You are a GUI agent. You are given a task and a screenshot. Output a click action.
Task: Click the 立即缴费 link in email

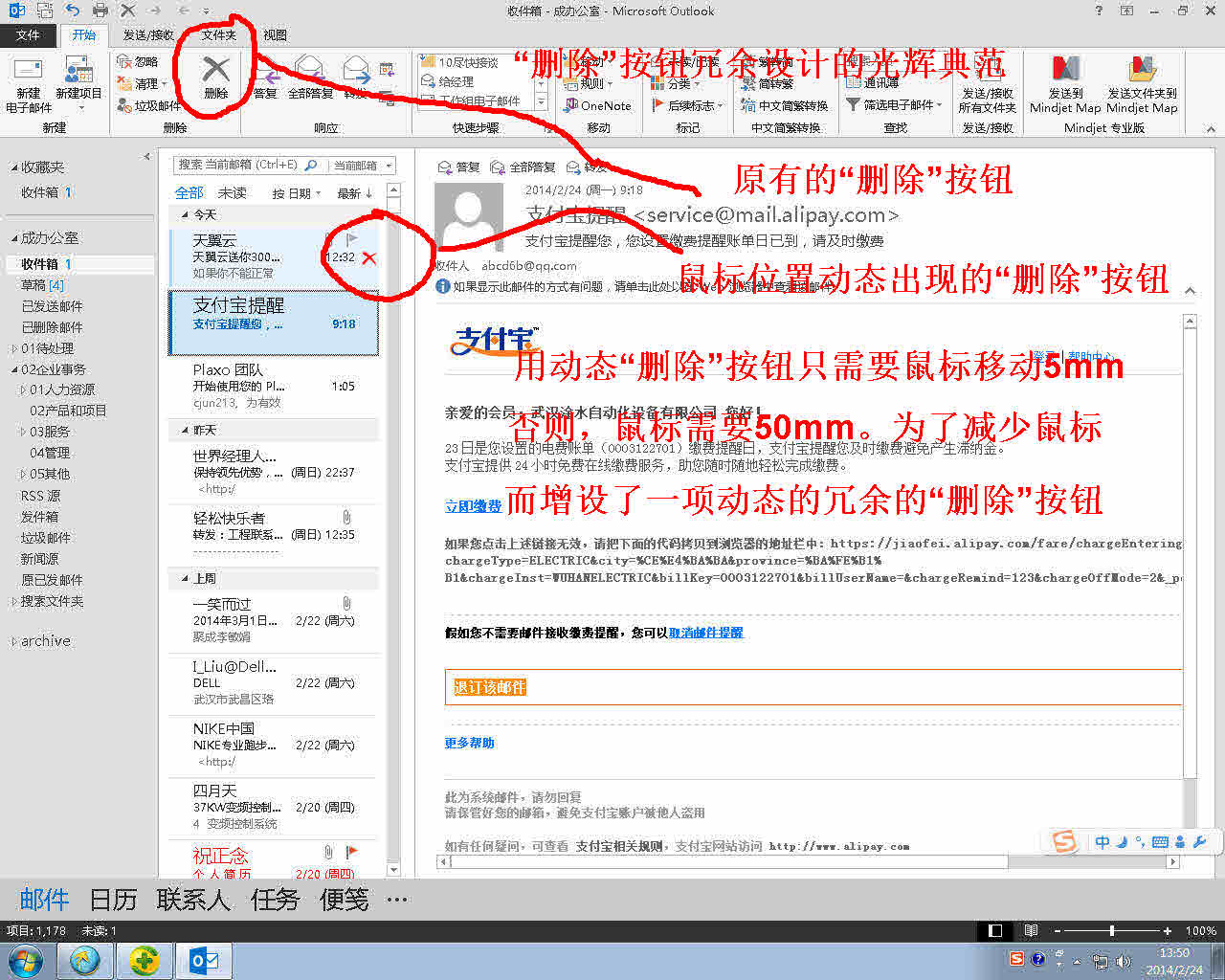(x=473, y=506)
